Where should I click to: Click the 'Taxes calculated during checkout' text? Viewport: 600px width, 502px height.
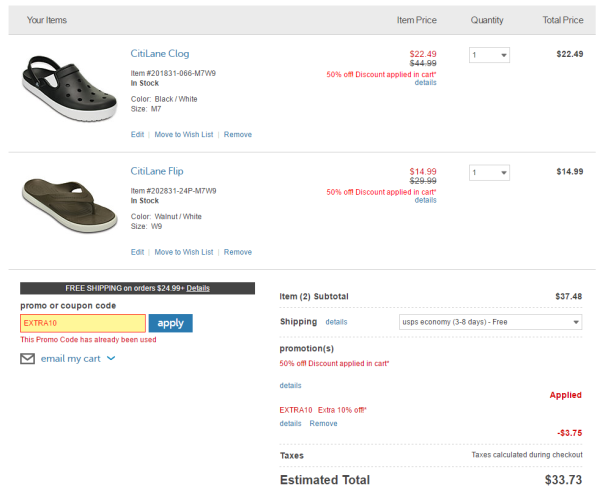click(x=527, y=455)
